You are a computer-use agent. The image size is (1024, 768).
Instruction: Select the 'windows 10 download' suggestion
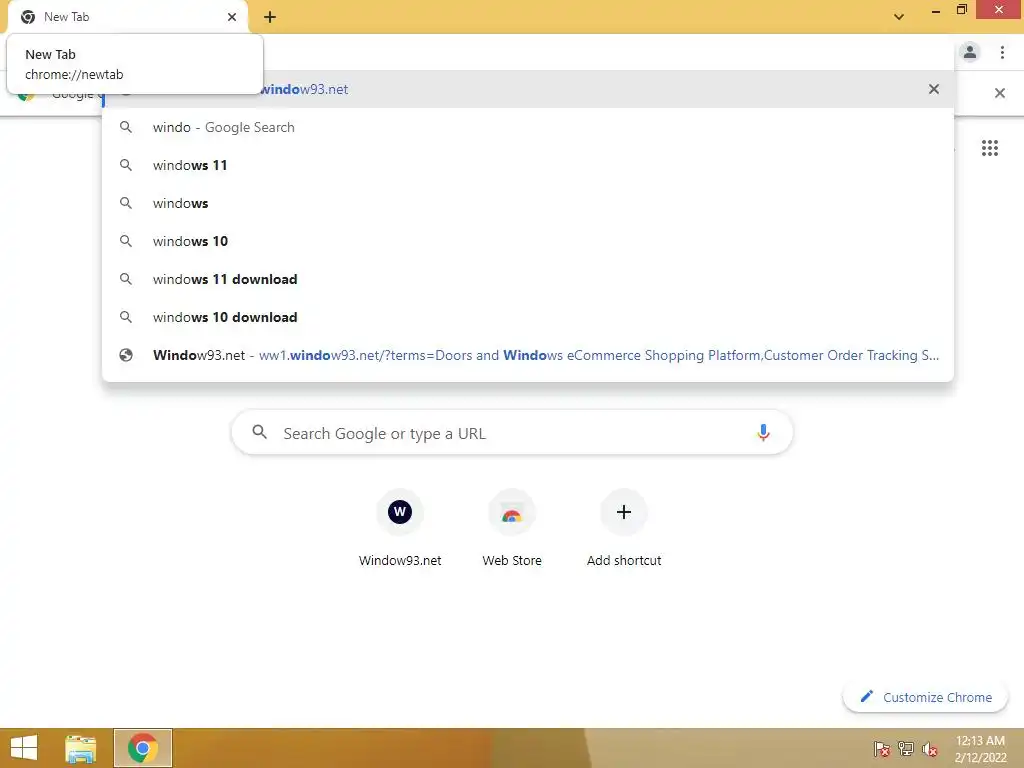[528, 317]
